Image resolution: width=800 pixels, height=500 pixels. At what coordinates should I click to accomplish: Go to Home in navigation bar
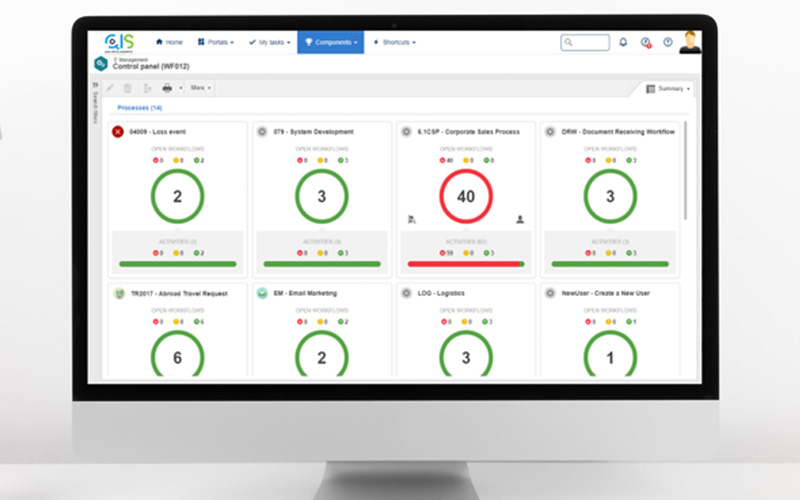[x=169, y=42]
